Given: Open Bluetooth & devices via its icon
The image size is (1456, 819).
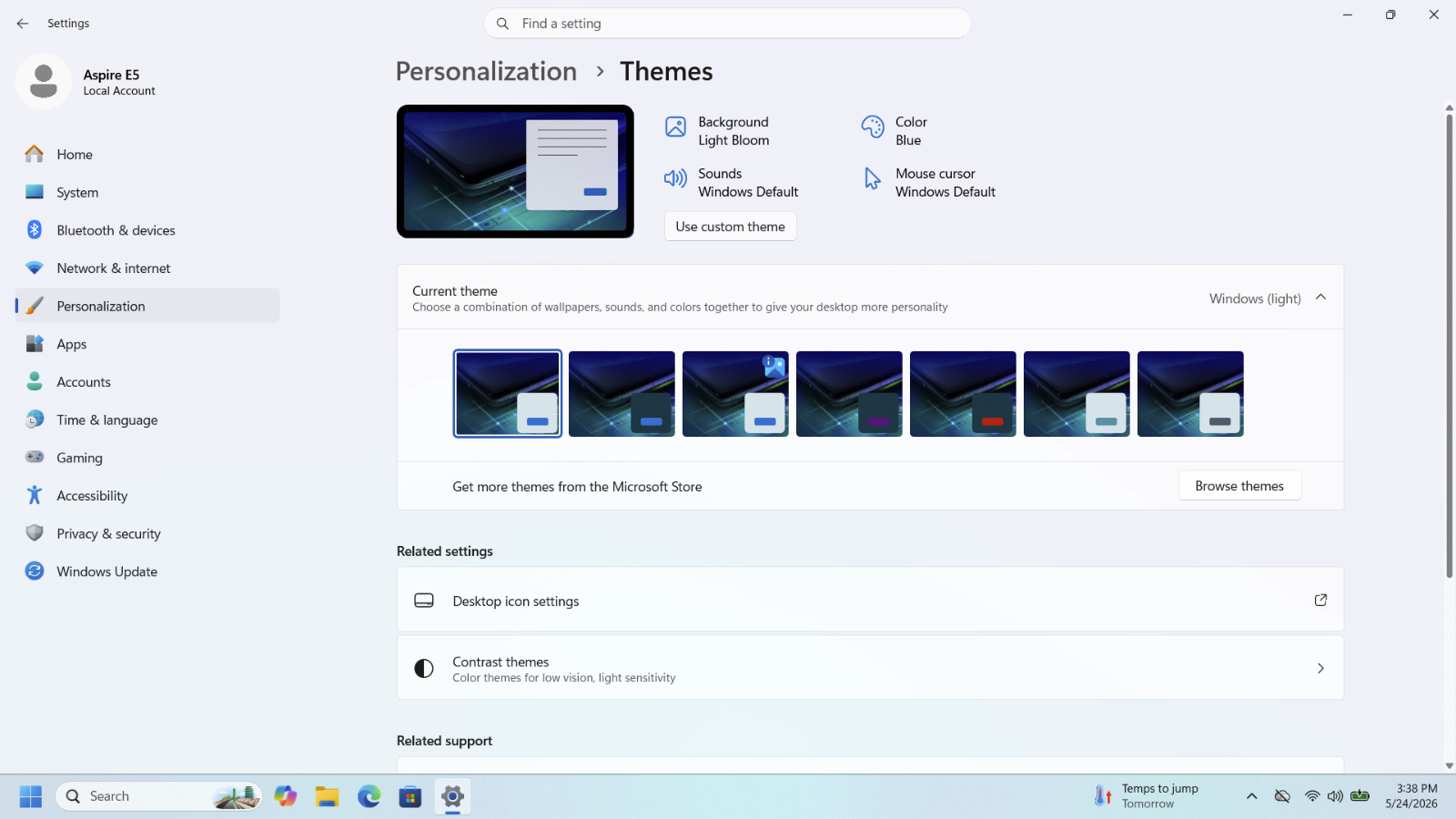Looking at the screenshot, I should [35, 230].
